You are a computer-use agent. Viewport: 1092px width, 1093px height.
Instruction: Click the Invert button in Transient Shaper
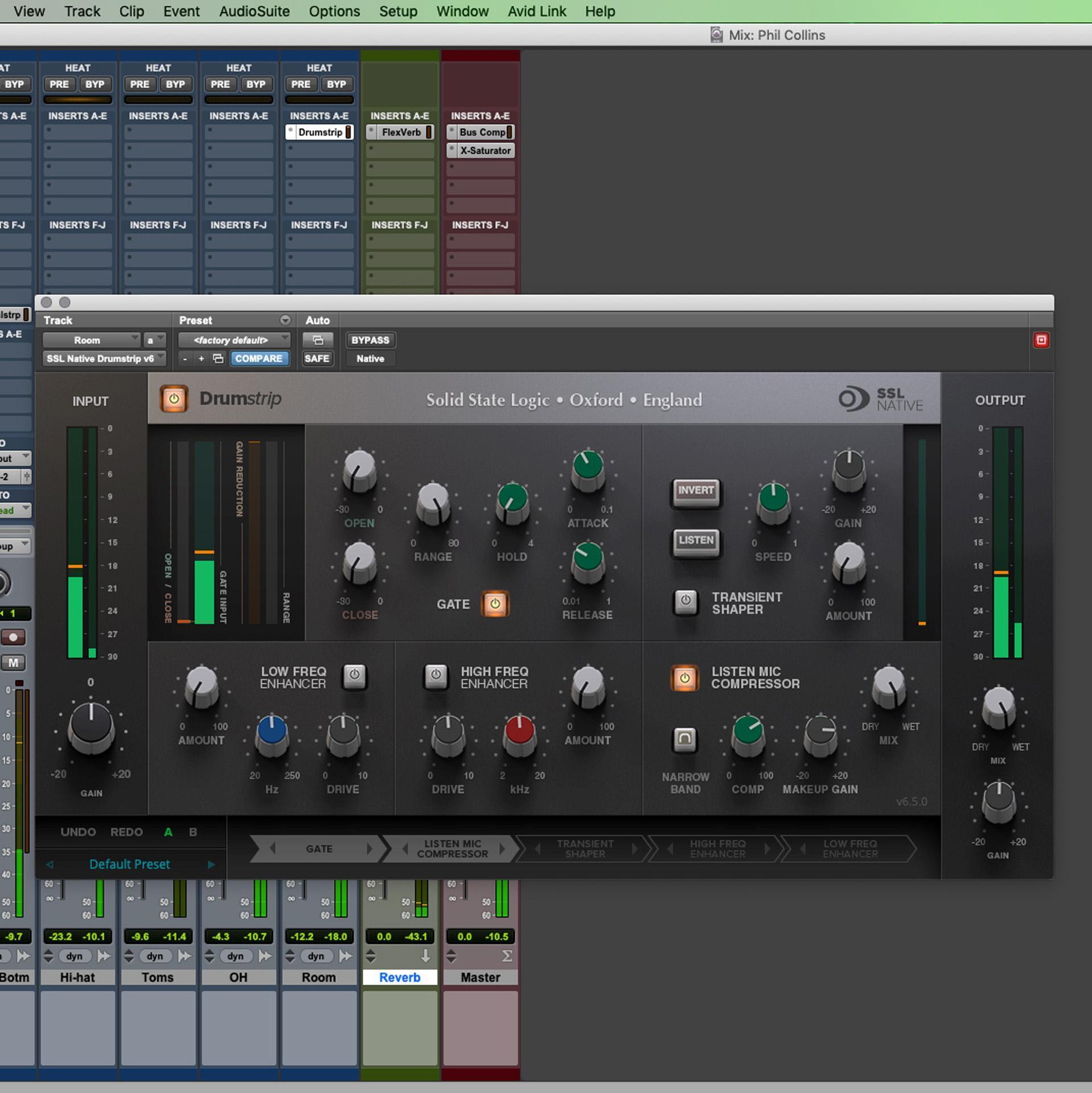pos(696,492)
